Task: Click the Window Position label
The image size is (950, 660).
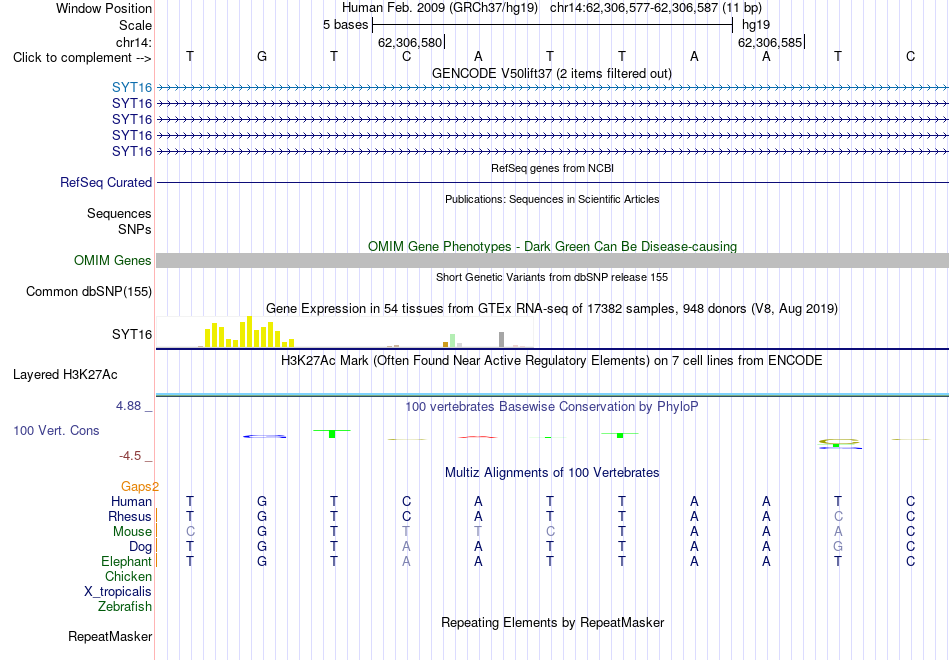Action: tap(104, 8)
